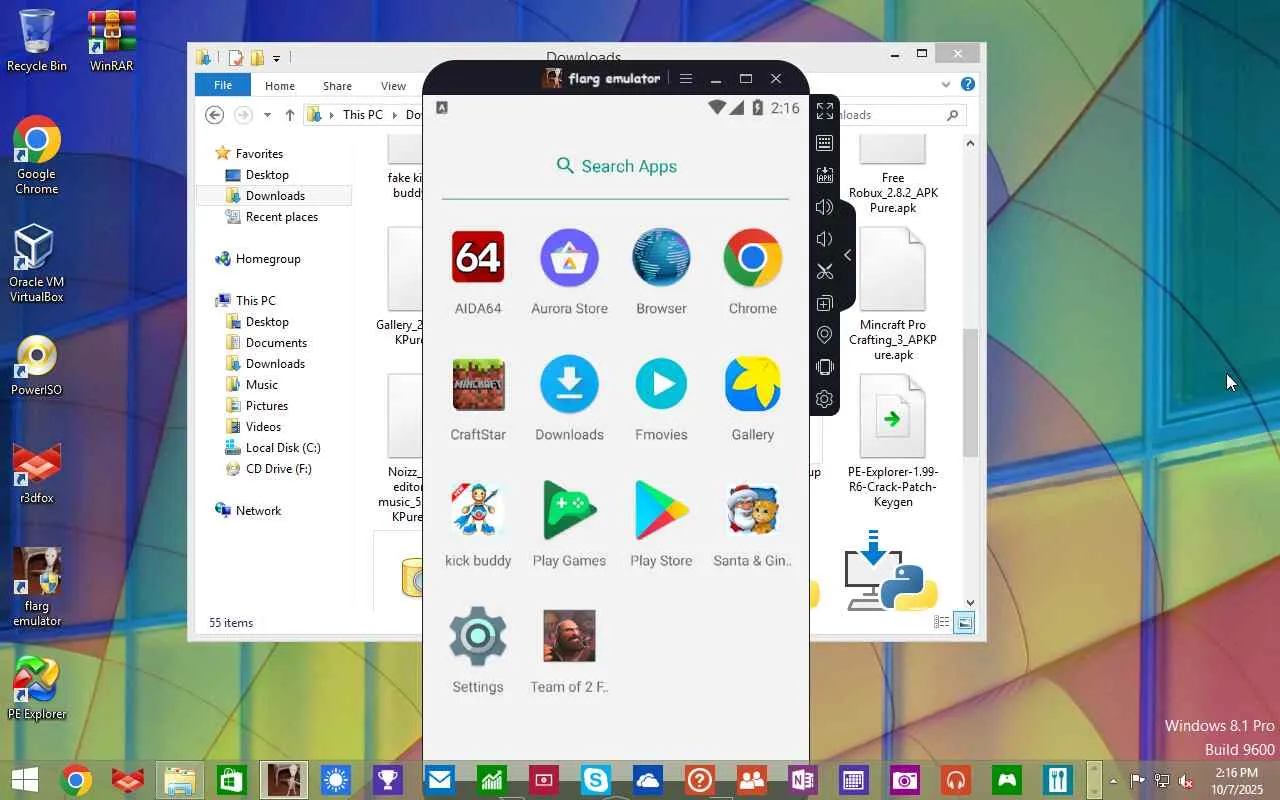Open the emulator hamburger menu in title bar
The width and height of the screenshot is (1280, 800).
pos(686,78)
